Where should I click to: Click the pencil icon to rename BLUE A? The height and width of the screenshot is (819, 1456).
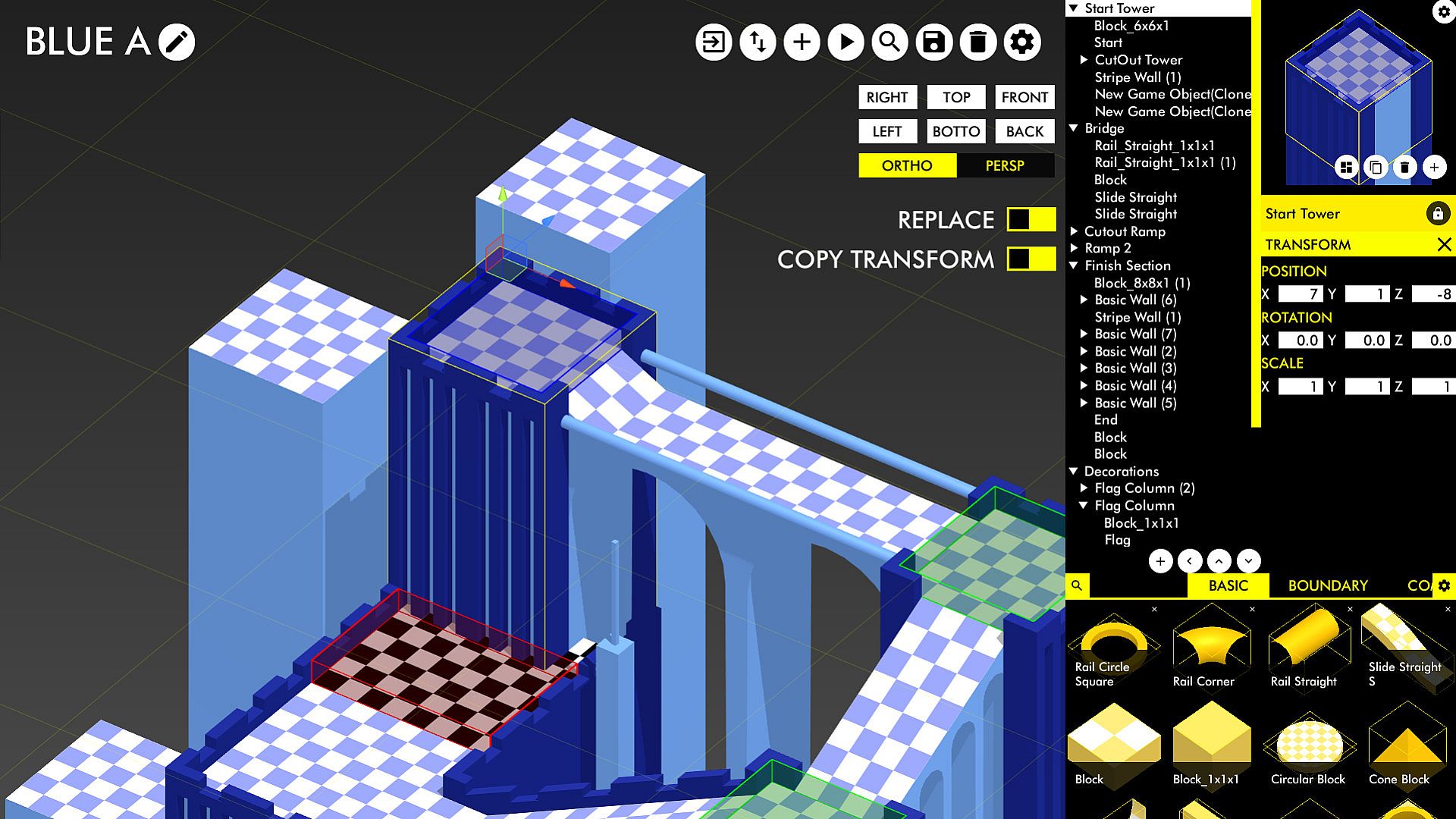(177, 42)
